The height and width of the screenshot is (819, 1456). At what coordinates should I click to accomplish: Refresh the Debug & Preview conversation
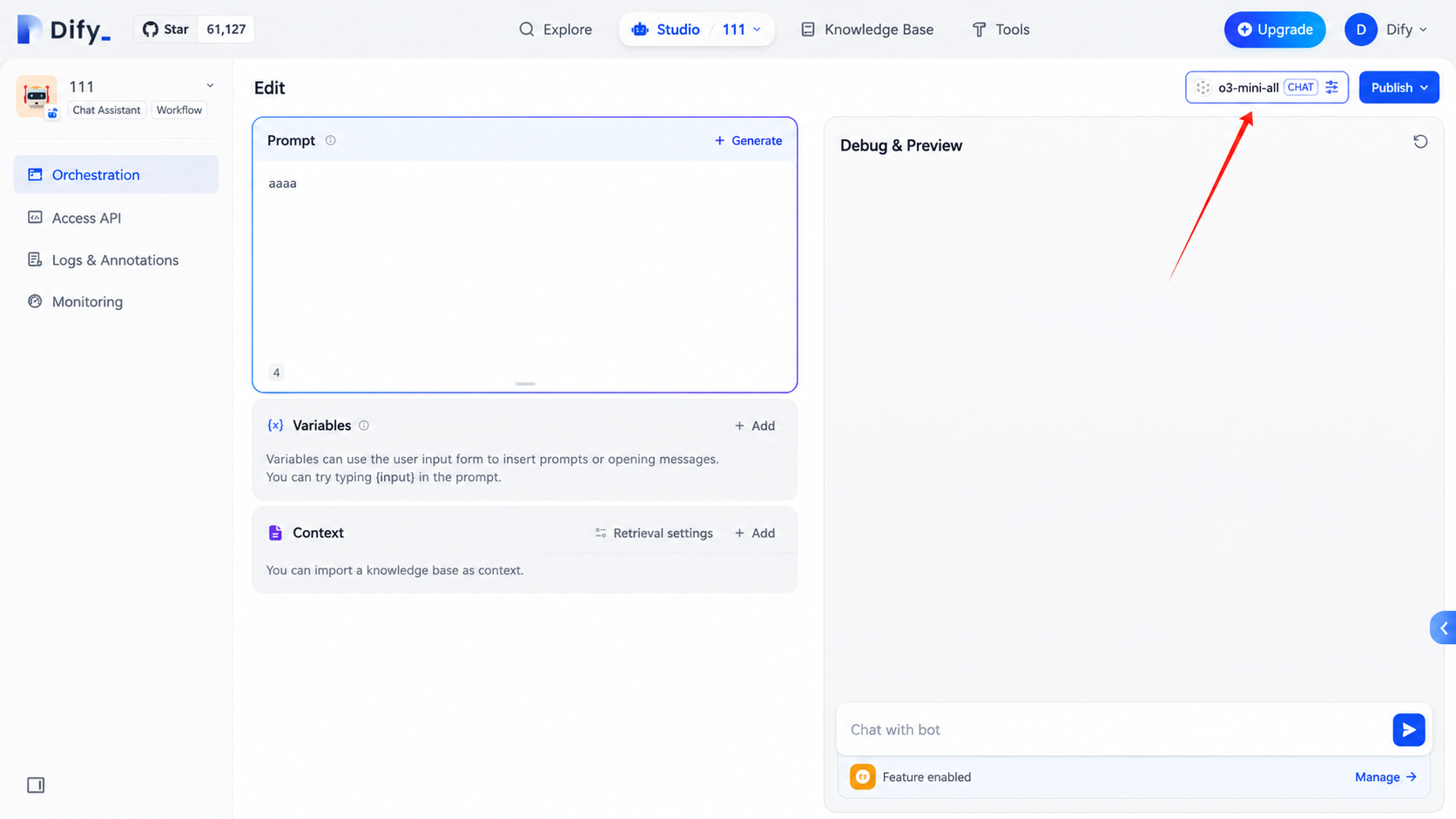tap(1420, 141)
